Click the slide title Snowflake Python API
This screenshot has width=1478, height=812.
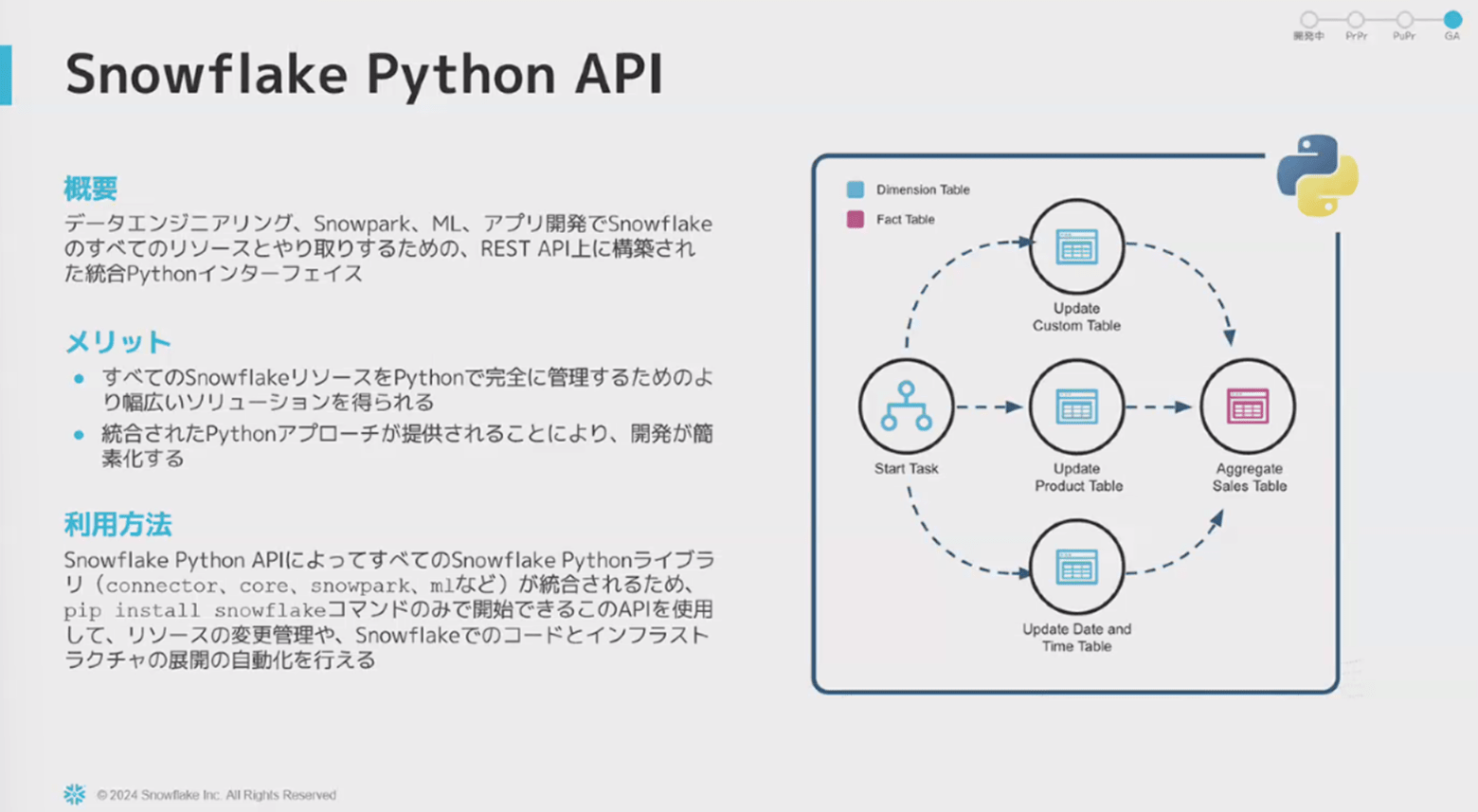364,75
